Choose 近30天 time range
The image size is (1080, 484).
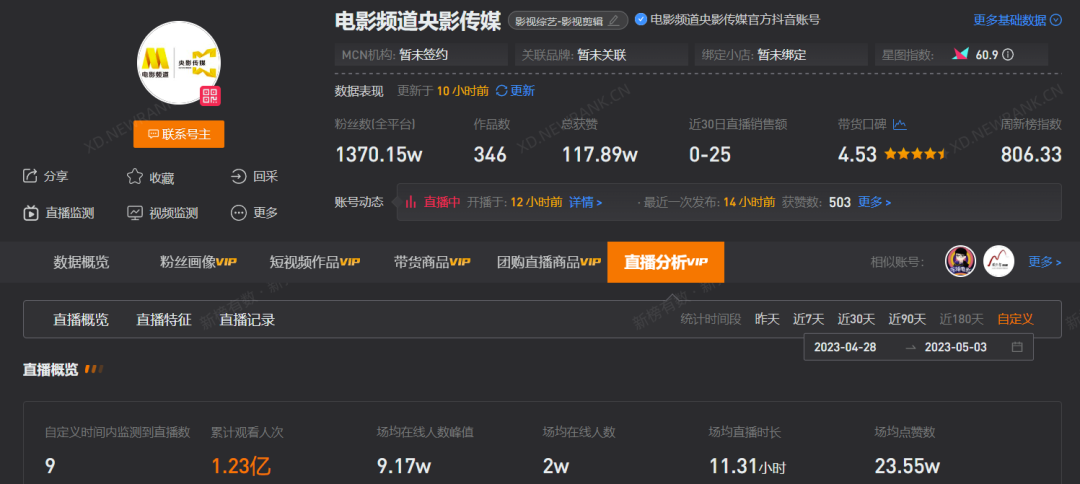(856, 319)
